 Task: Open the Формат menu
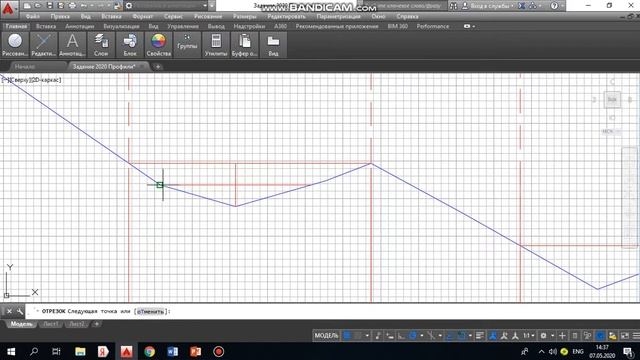tap(143, 17)
